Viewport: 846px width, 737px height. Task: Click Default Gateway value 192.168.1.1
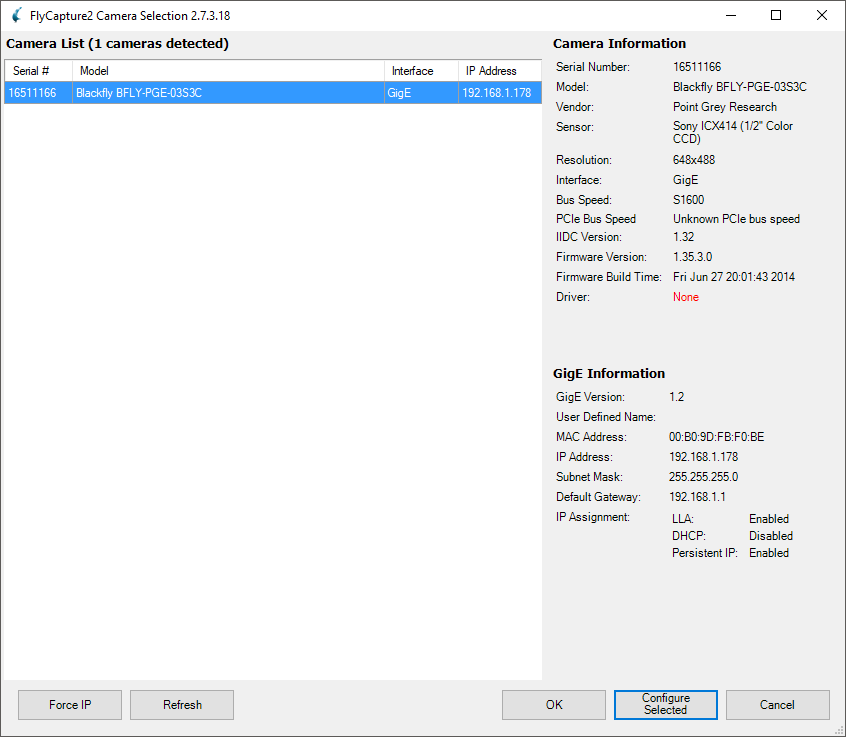697,497
